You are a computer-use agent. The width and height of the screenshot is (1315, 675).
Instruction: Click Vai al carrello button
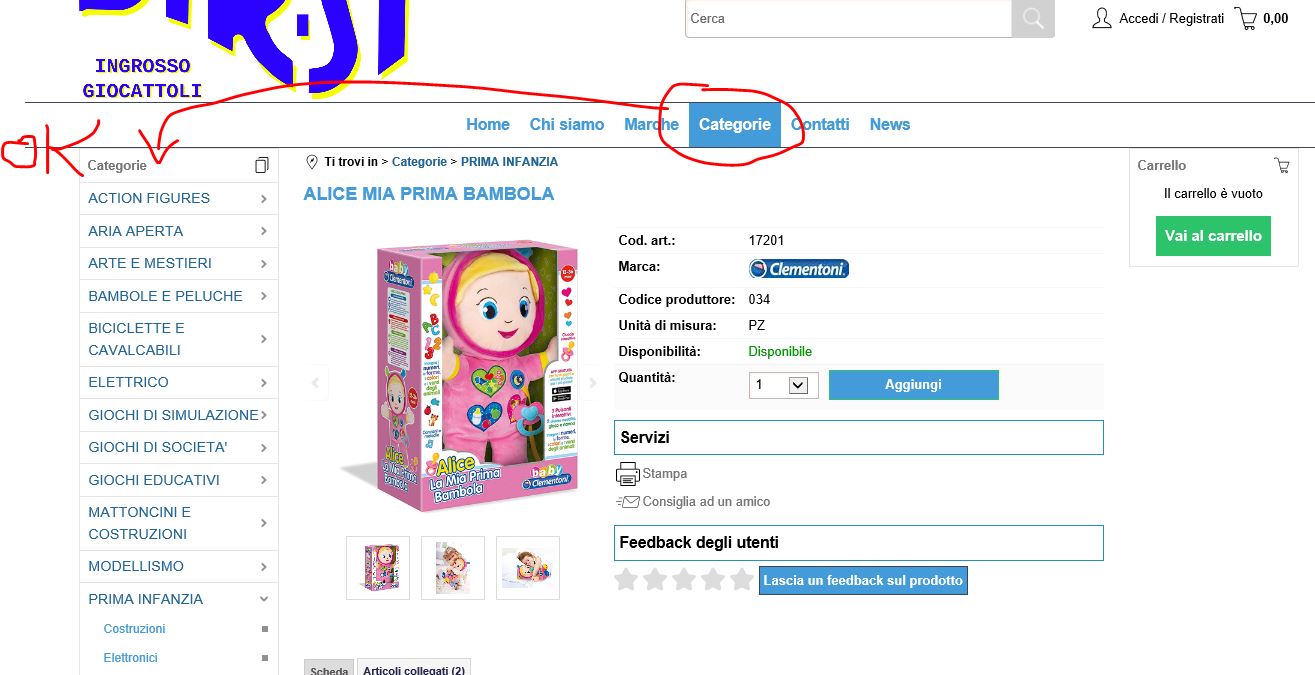pos(1213,236)
